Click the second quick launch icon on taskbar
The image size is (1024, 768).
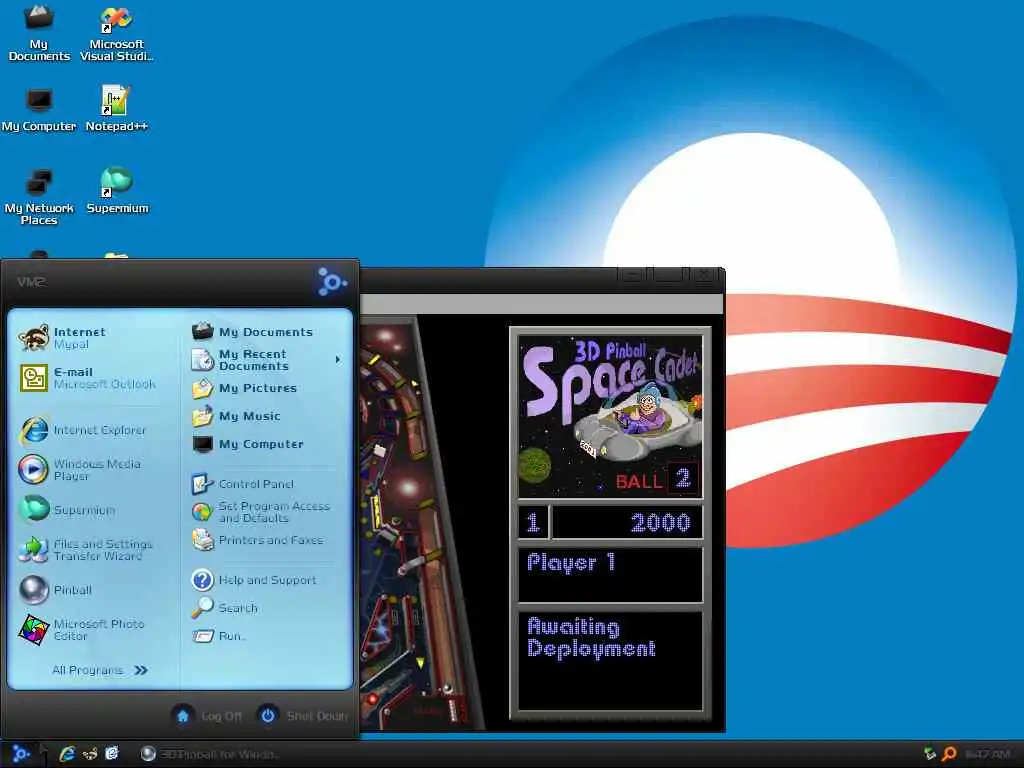tap(90, 754)
